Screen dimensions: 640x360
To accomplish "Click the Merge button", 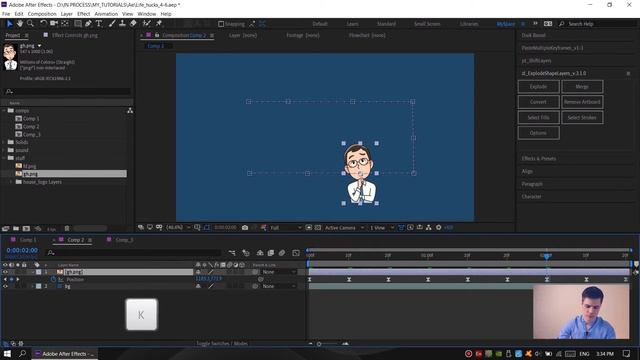I will point(582,87).
